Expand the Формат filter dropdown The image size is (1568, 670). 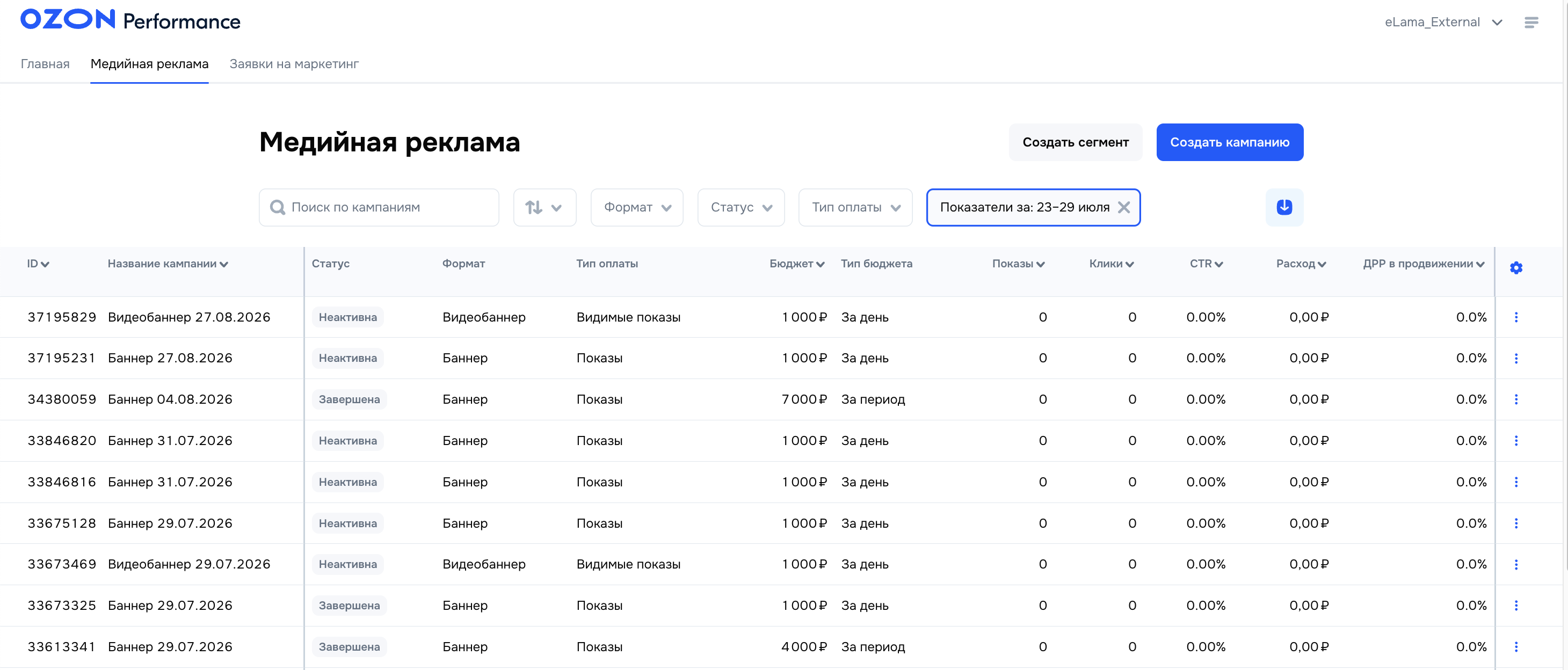(x=637, y=208)
